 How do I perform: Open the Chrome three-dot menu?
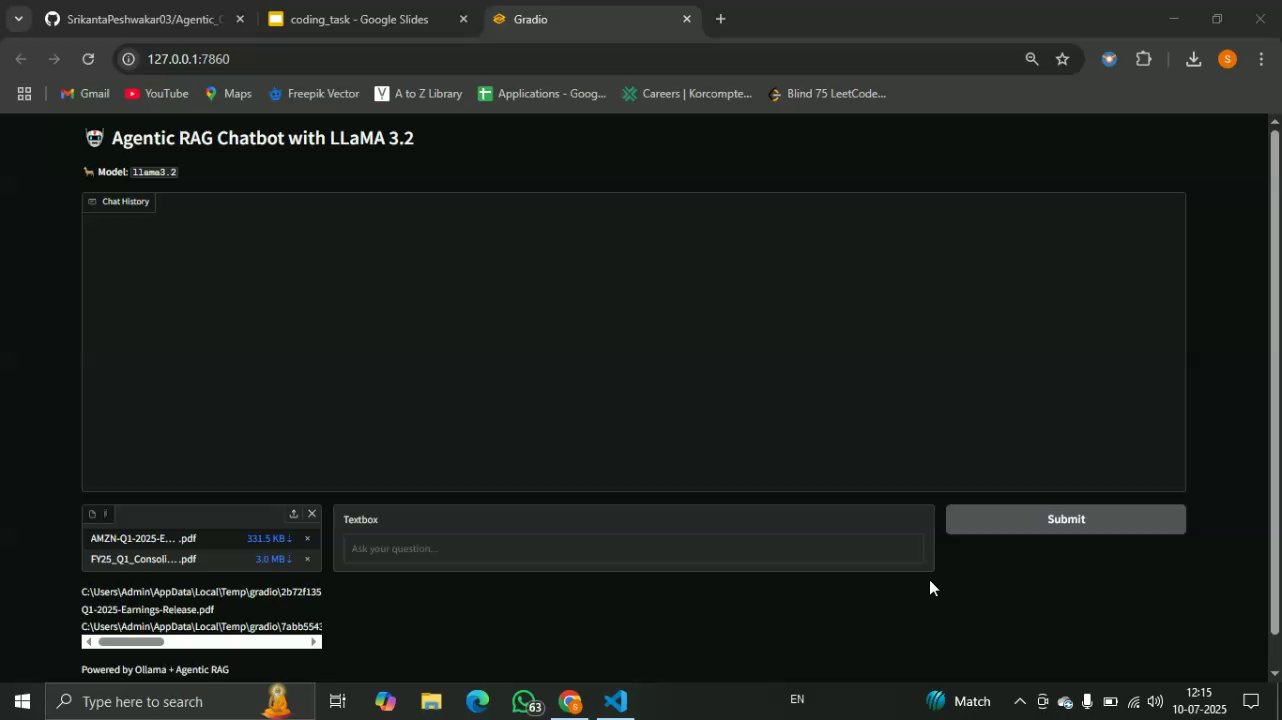tap(1262, 59)
